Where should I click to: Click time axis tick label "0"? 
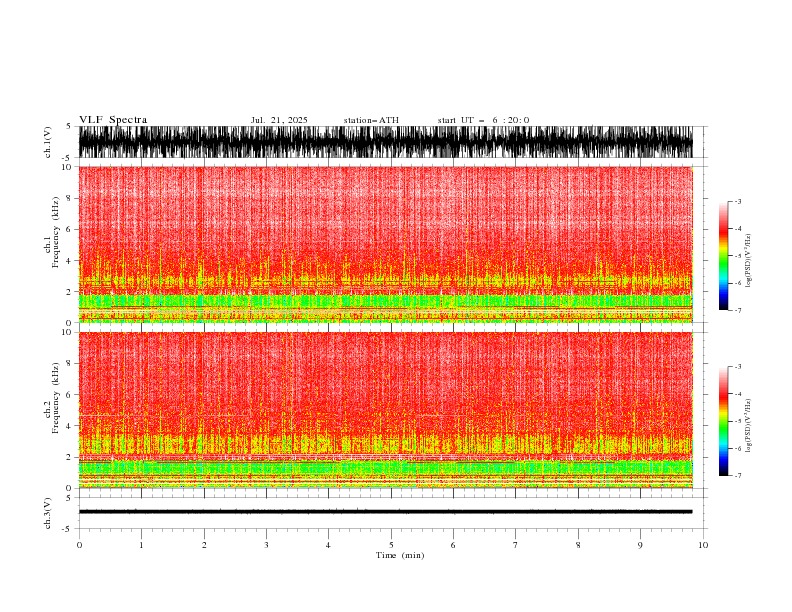click(79, 545)
